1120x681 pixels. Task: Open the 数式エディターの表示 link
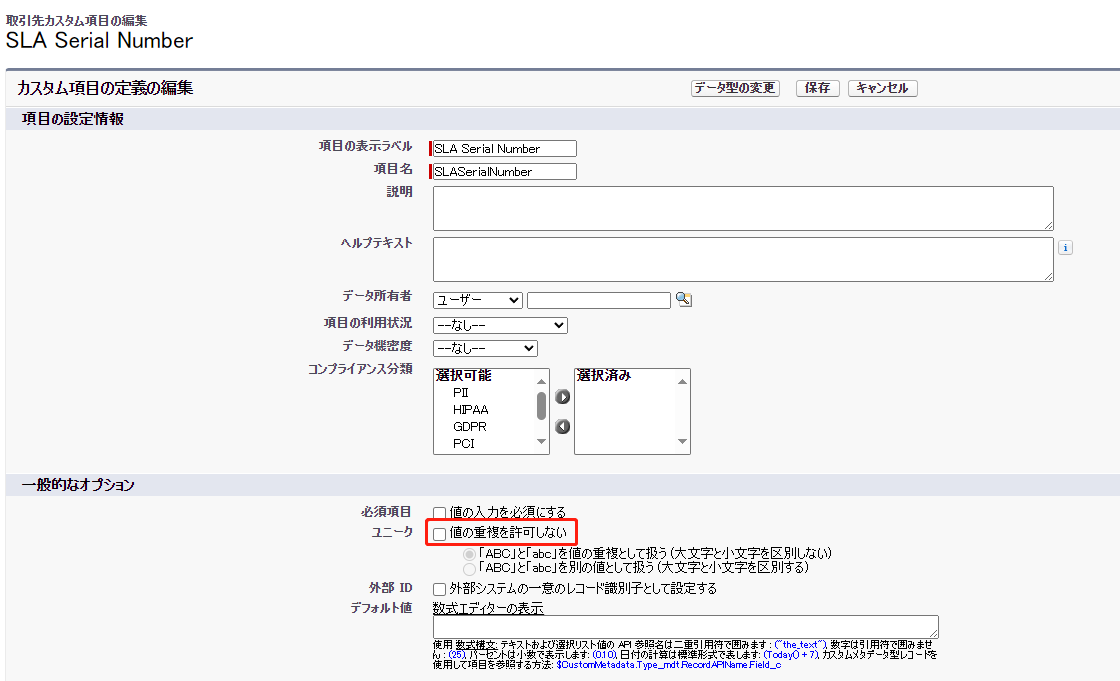[488, 608]
